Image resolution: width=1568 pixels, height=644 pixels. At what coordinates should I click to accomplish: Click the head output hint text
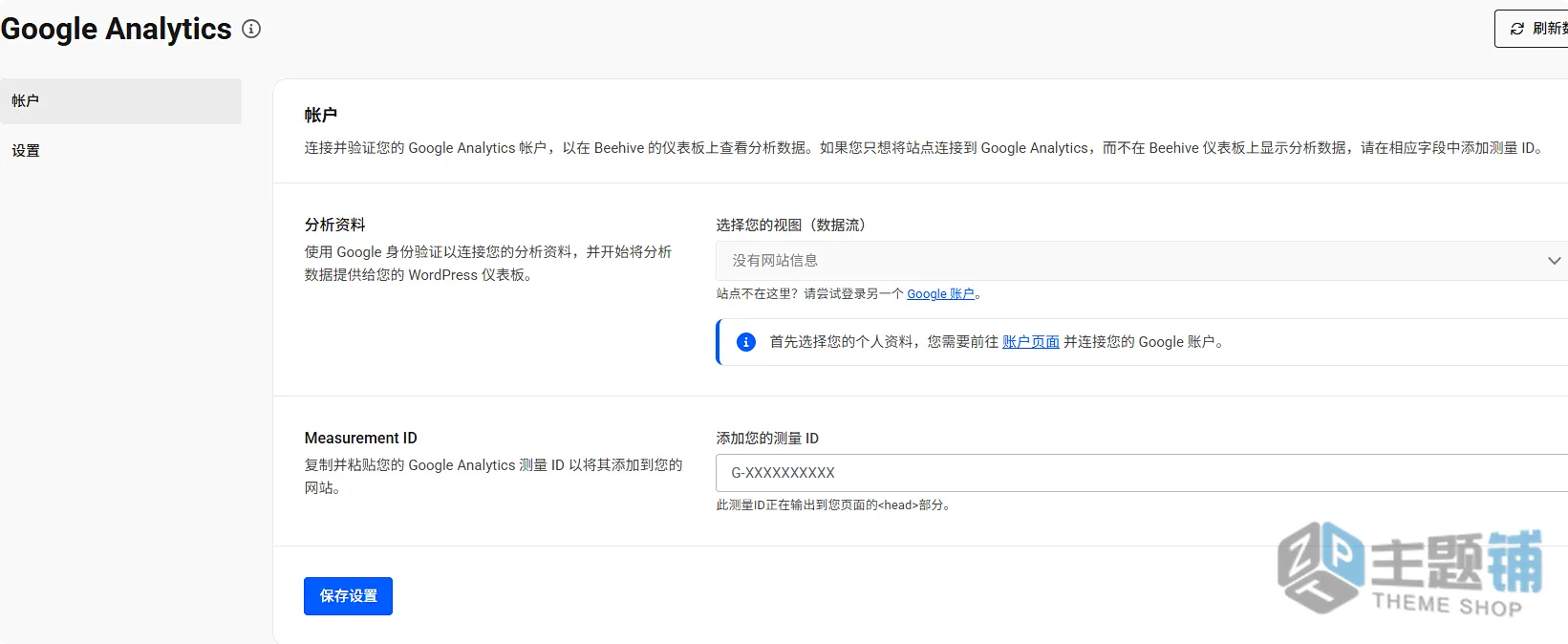[834, 504]
